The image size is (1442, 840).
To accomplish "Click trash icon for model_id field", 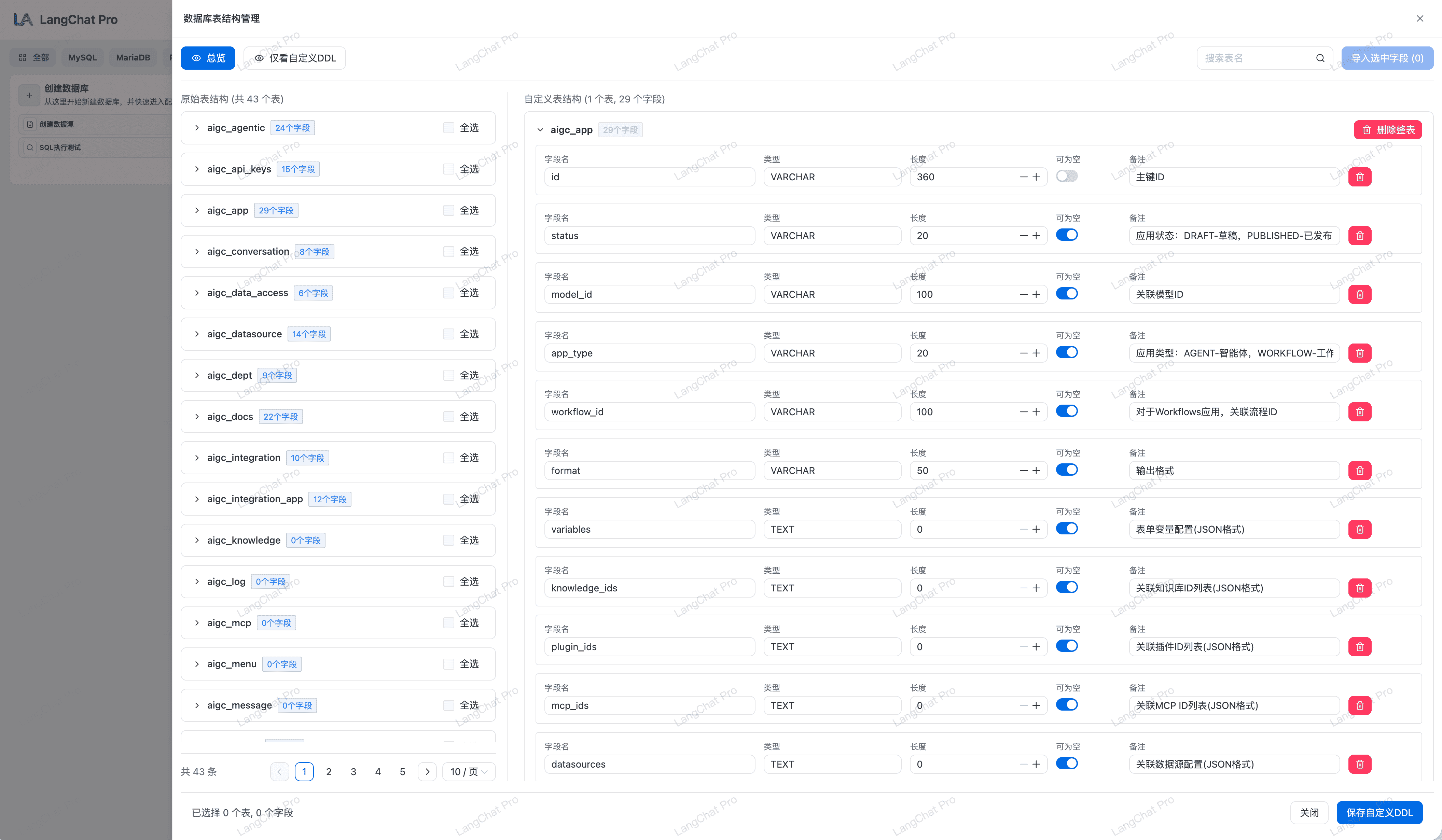I will tap(1359, 294).
